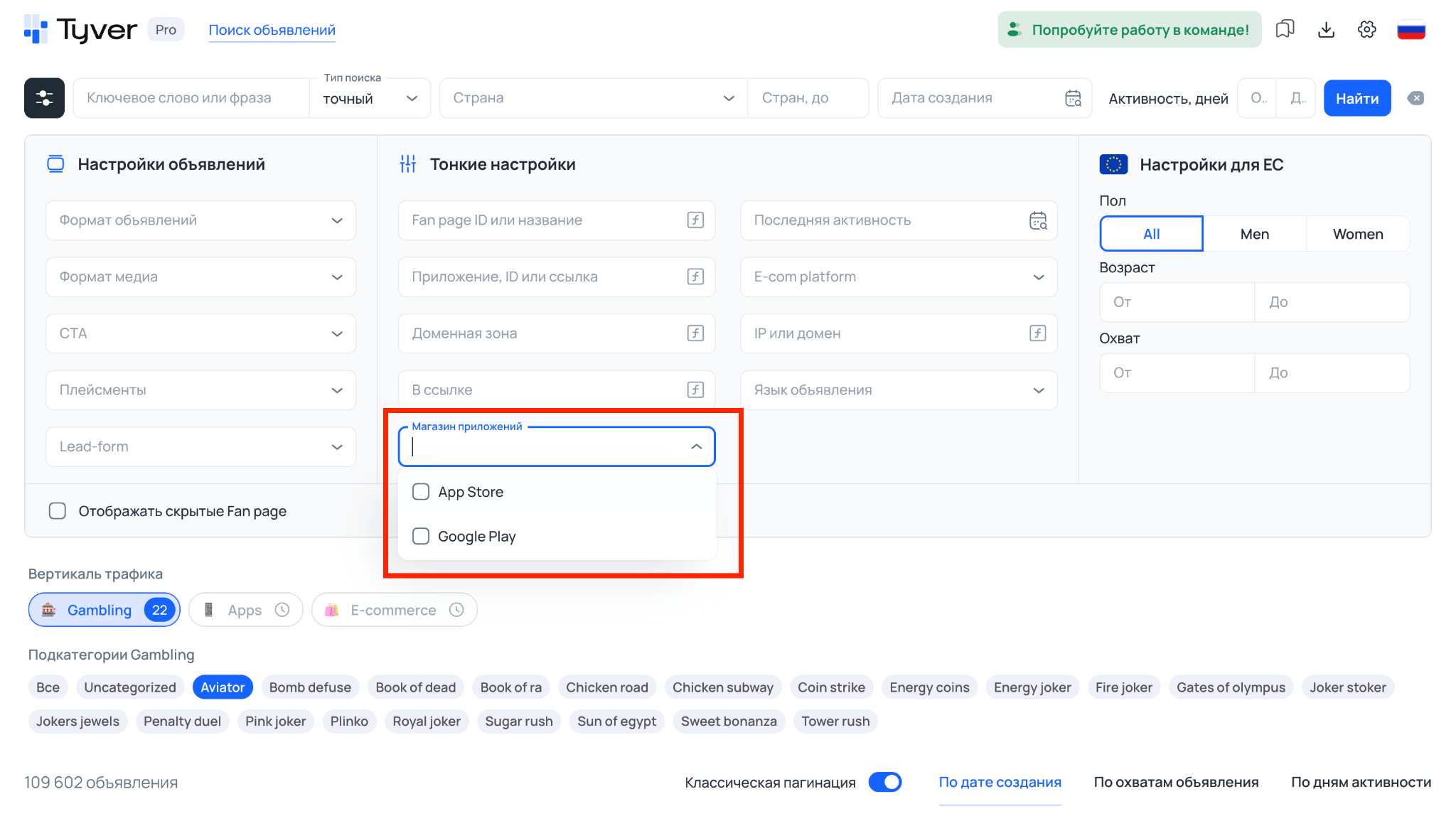This screenshot has width=1456, height=821.
Task: Click Попробуйте работу в команде button
Action: 1129,29
